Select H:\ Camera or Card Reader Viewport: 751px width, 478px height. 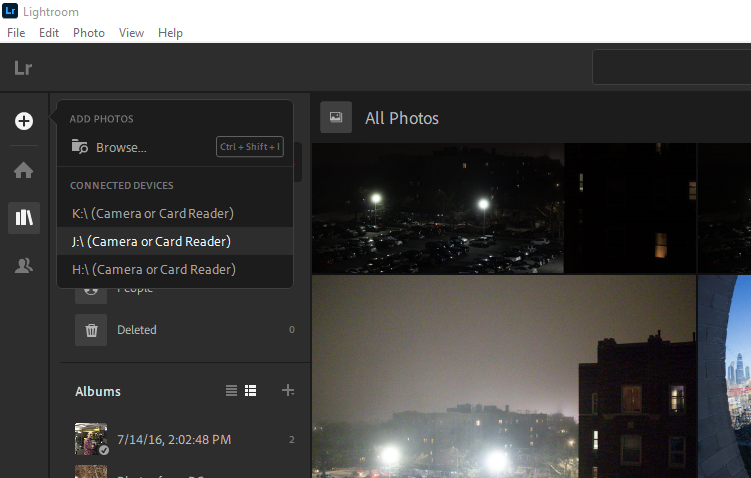pos(153,269)
